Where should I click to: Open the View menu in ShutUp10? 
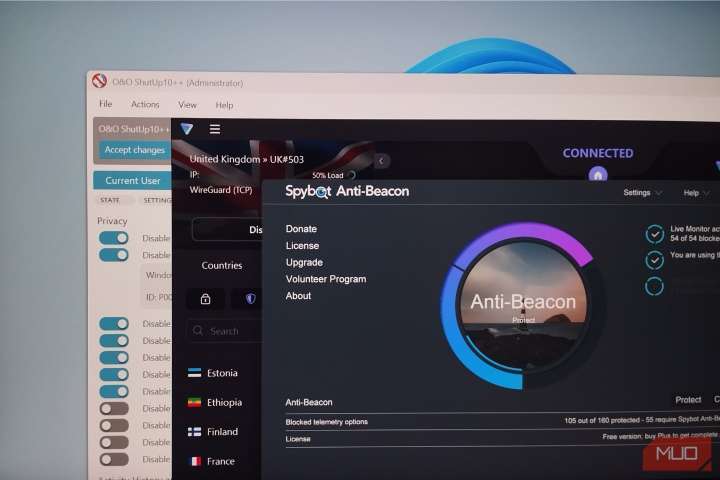187,105
